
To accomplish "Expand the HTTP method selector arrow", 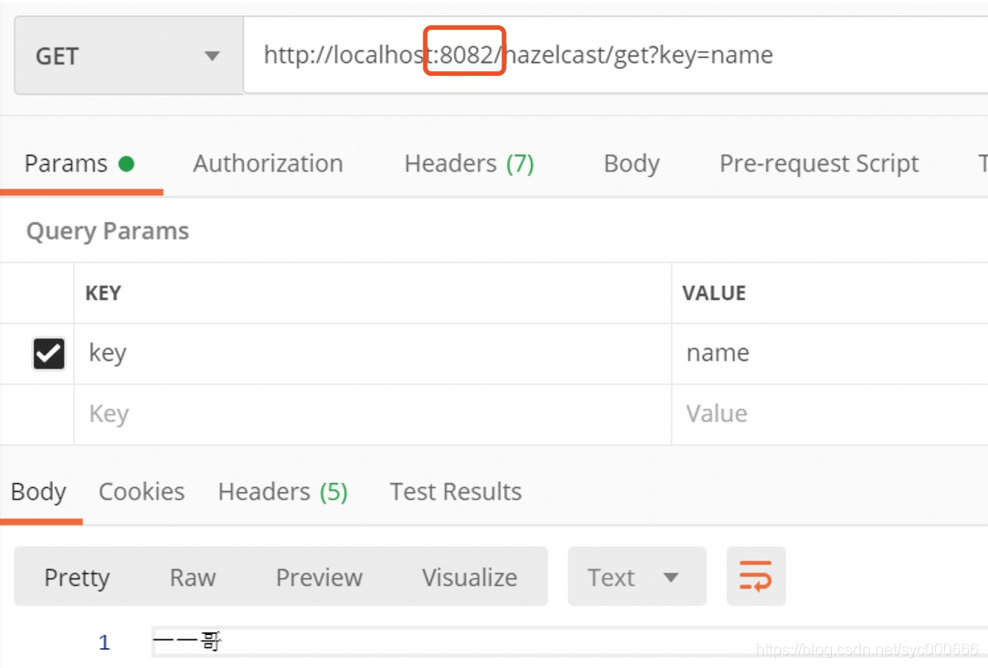I will pos(211,56).
